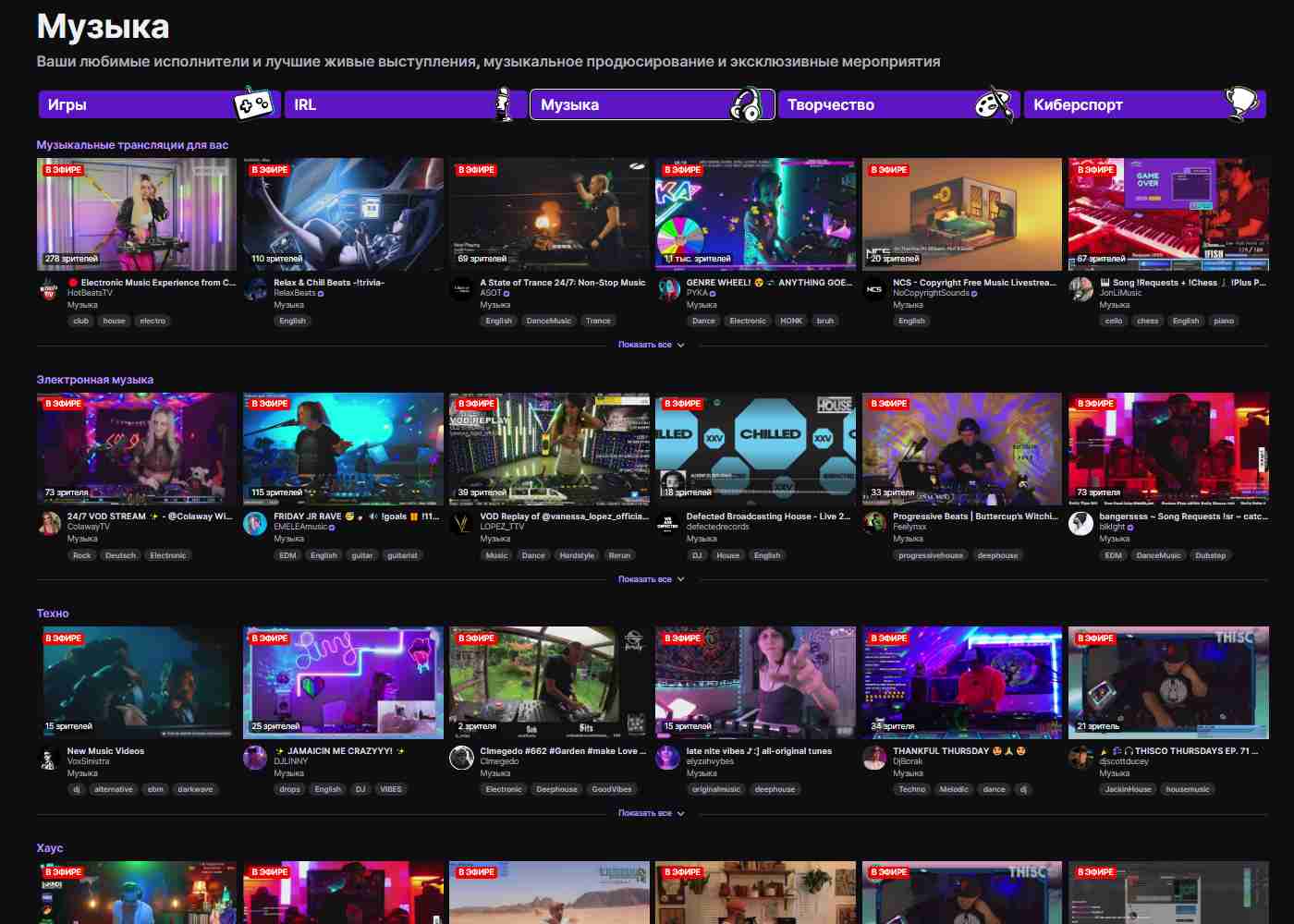Click the darkwave tag under VoxSinistra
Image resolution: width=1294 pixels, height=924 pixels.
click(195, 789)
